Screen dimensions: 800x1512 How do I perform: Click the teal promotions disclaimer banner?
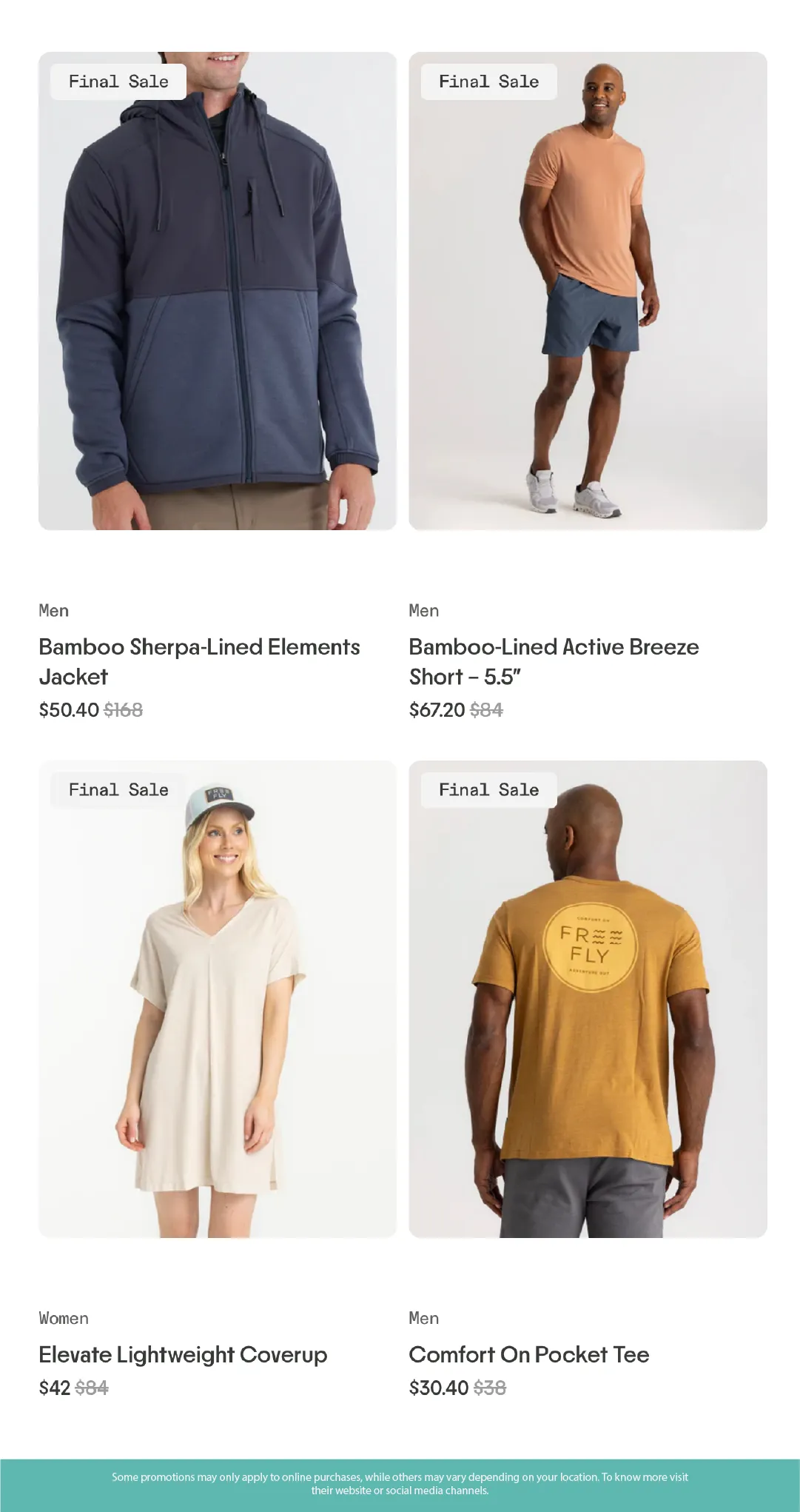(400, 1485)
